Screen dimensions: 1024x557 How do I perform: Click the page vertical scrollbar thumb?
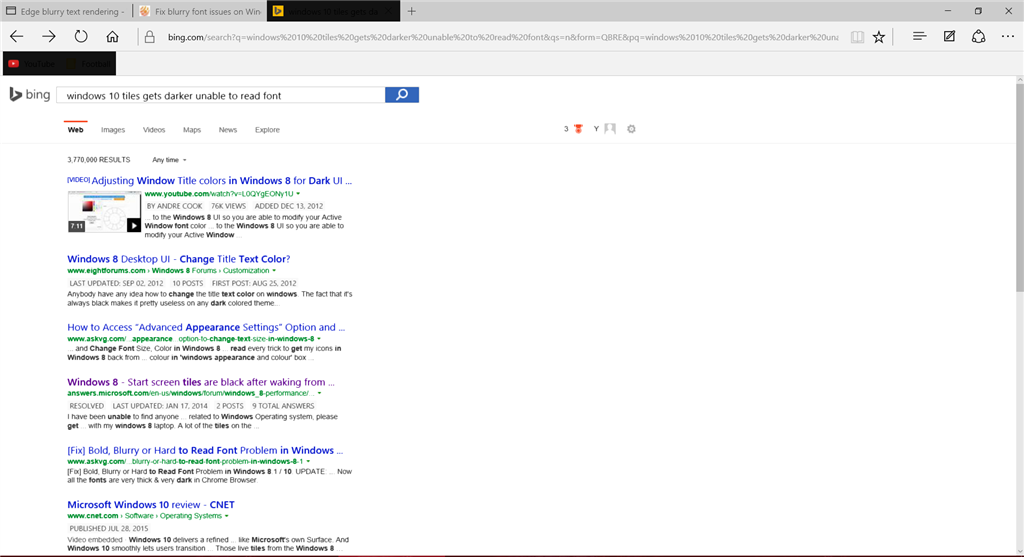(x=1019, y=187)
